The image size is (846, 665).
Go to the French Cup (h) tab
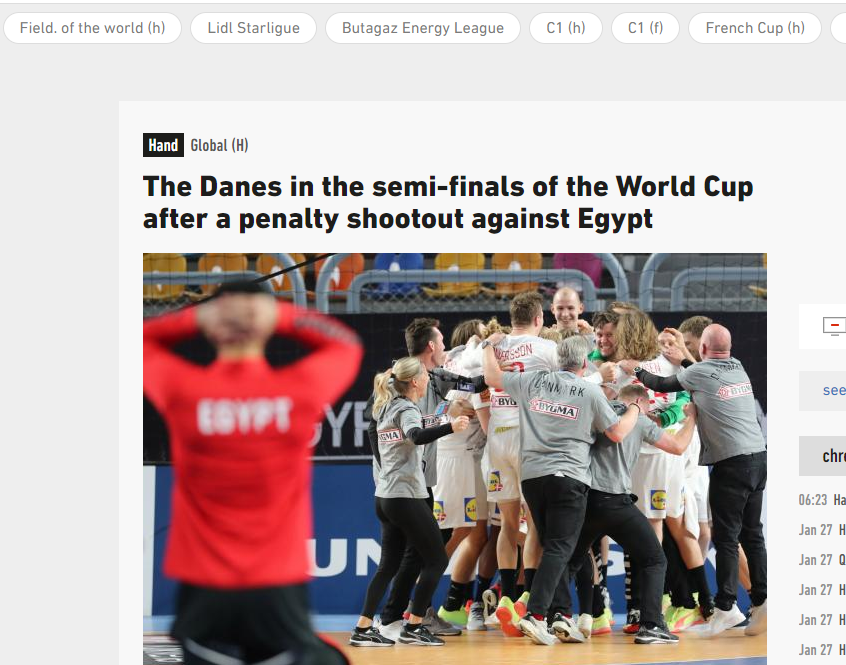tap(755, 28)
